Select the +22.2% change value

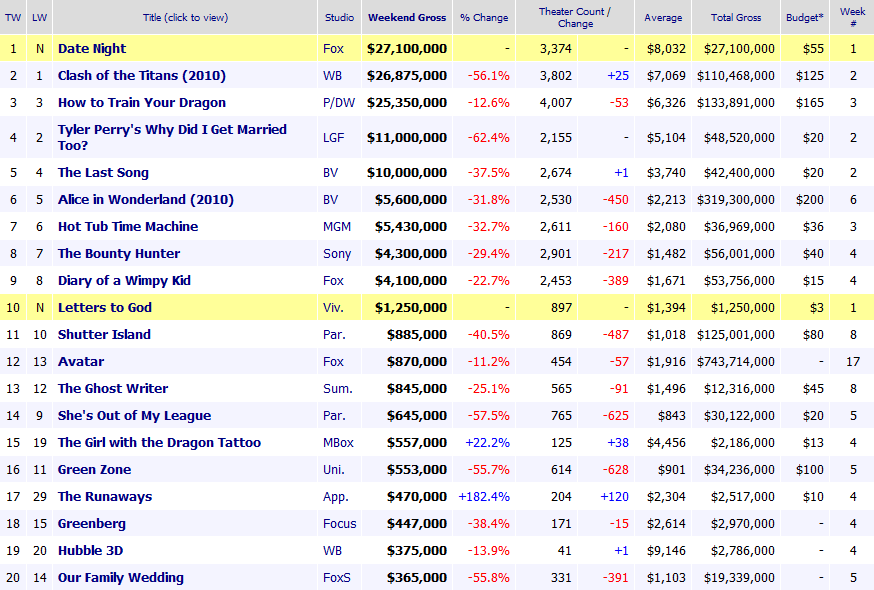click(x=487, y=442)
